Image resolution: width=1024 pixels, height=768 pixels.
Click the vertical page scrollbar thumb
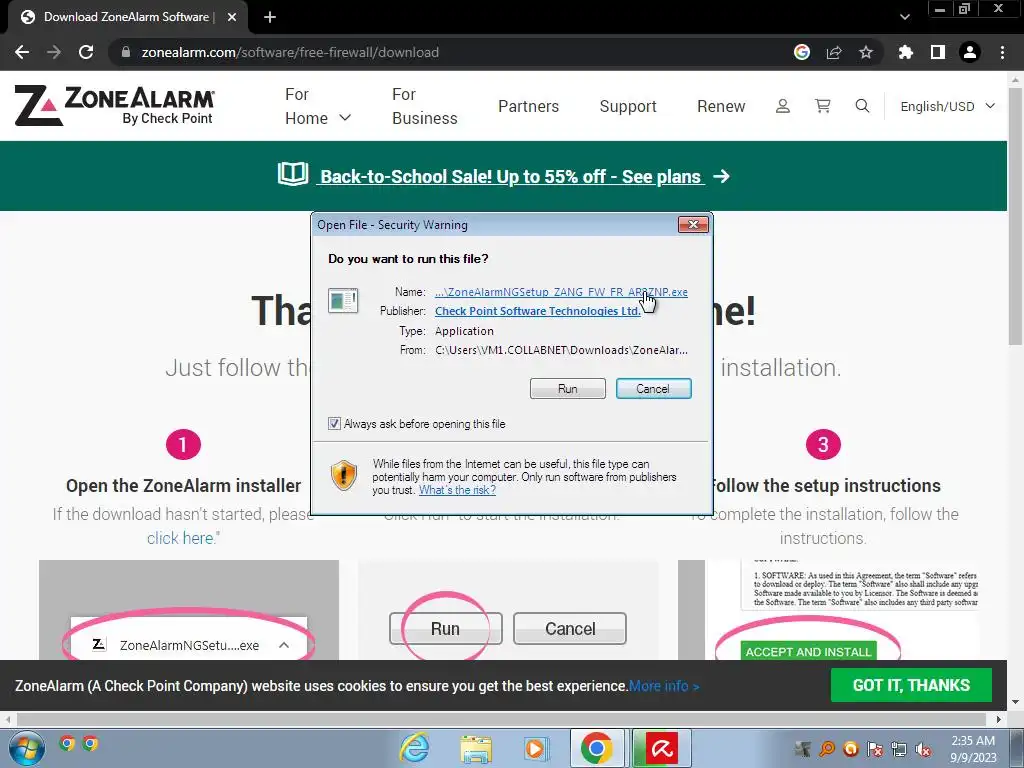(1016, 216)
